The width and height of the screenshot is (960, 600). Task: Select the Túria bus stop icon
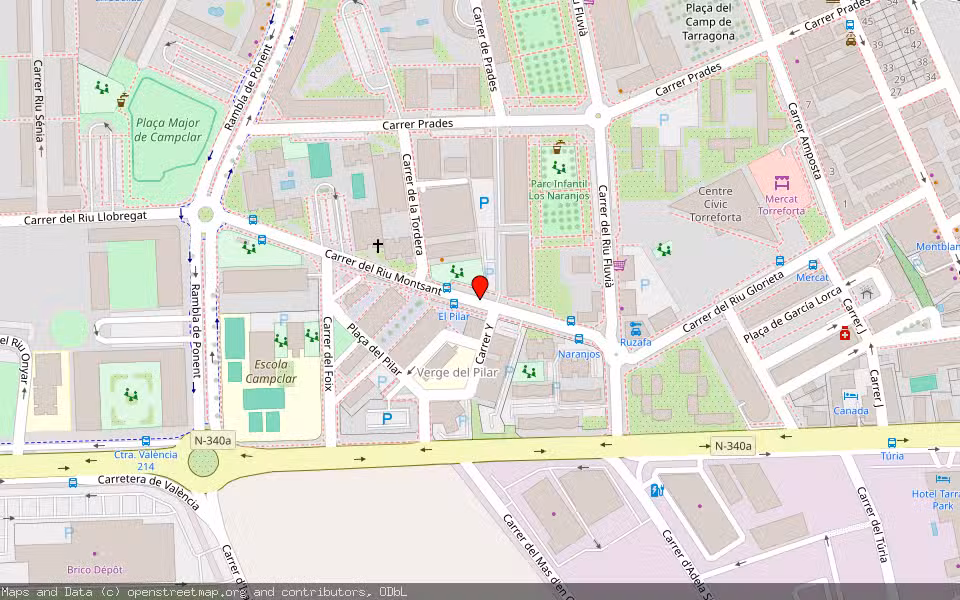(x=892, y=443)
